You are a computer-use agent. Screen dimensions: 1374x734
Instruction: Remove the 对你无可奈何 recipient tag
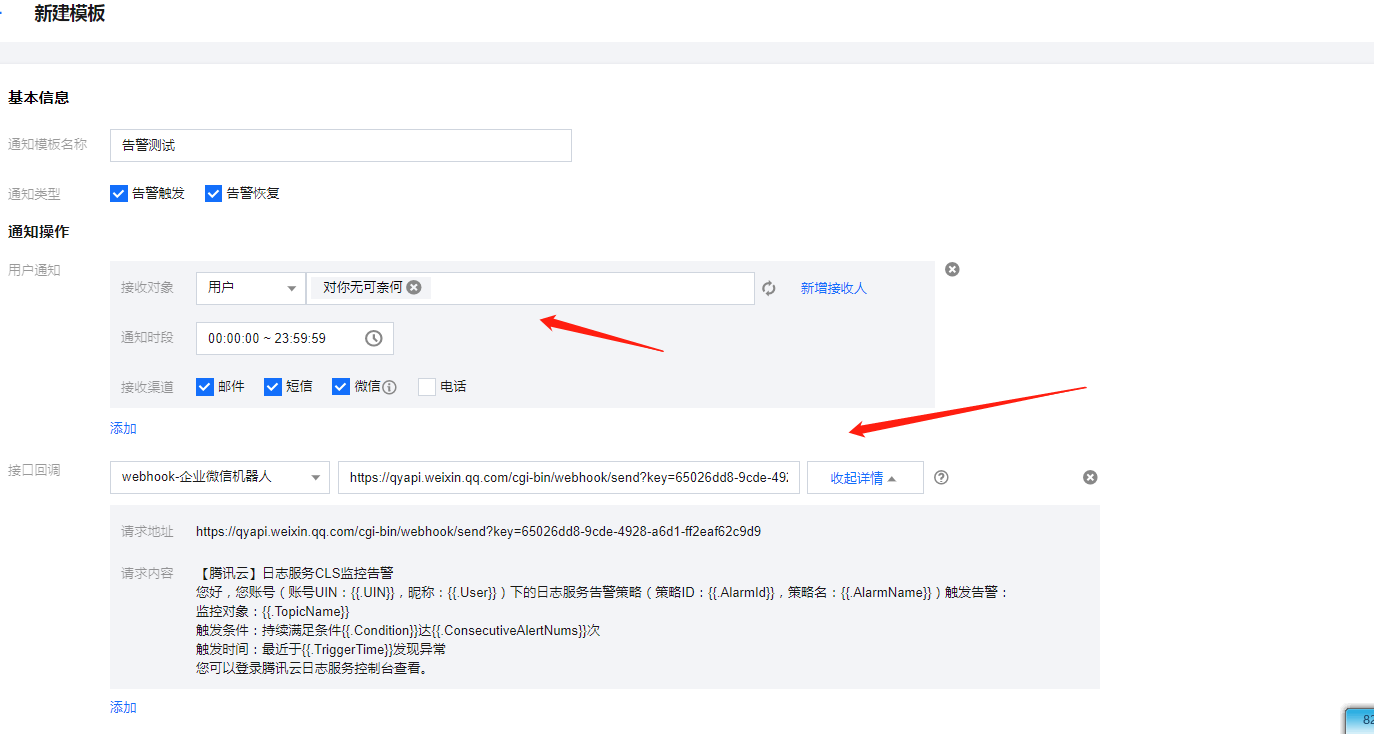point(414,287)
